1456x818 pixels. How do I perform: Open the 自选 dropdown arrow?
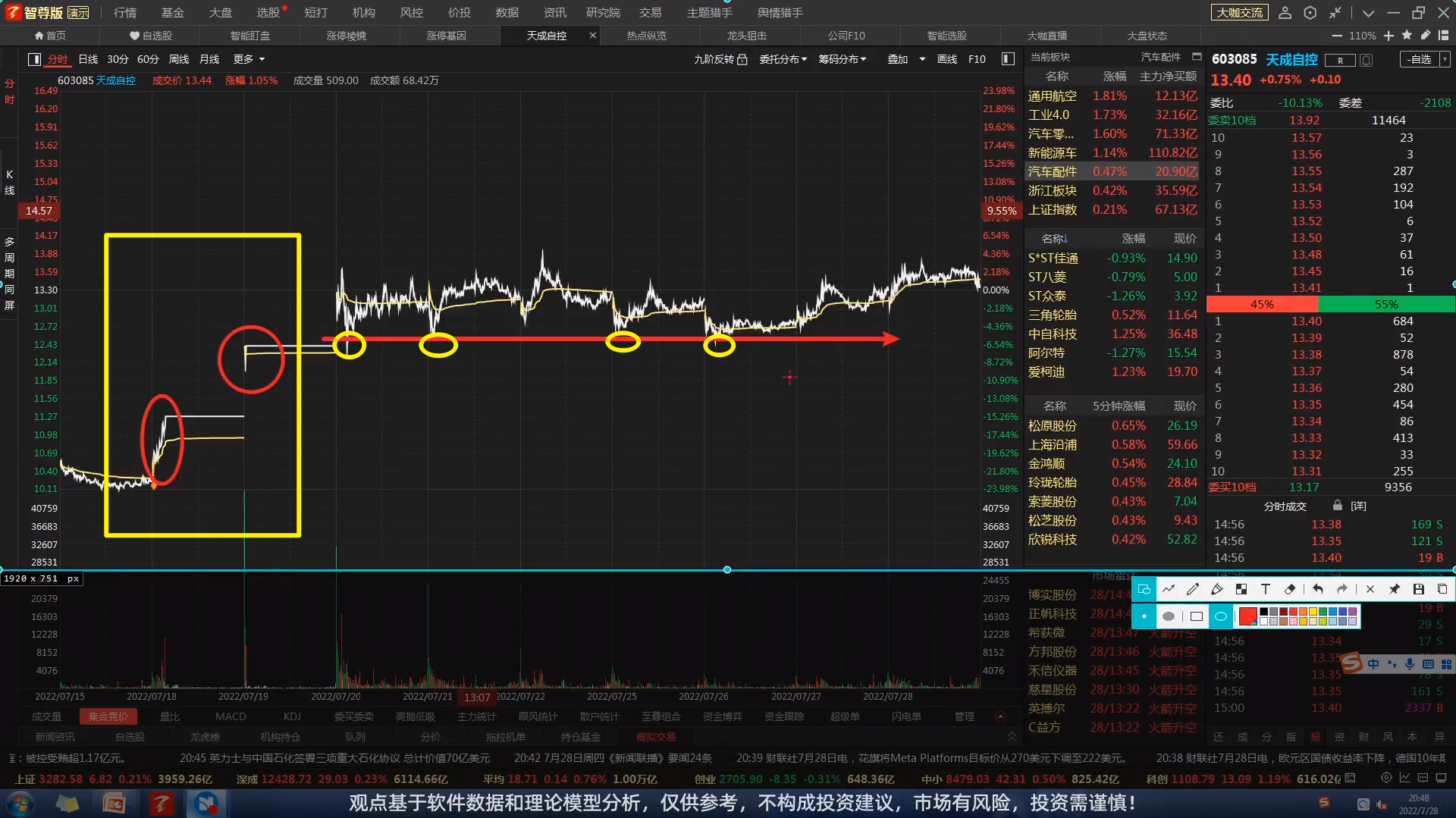tap(1445, 59)
